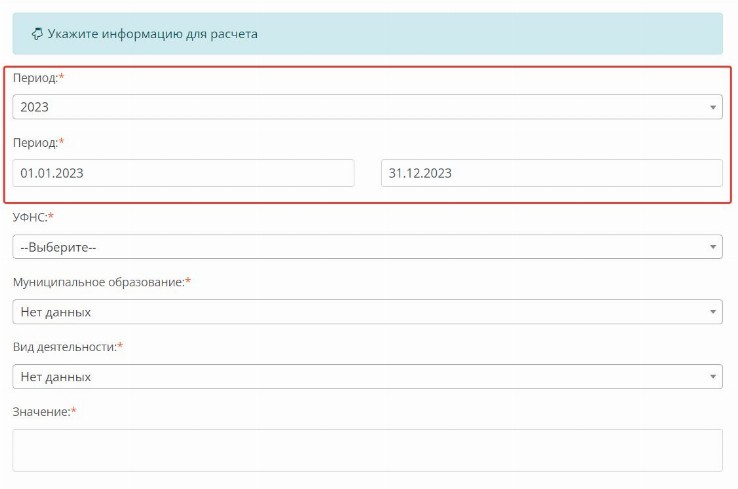Click the arrow of the Муниципальное образование dropdown
Screen dimensions: 738x489
(x=712, y=312)
